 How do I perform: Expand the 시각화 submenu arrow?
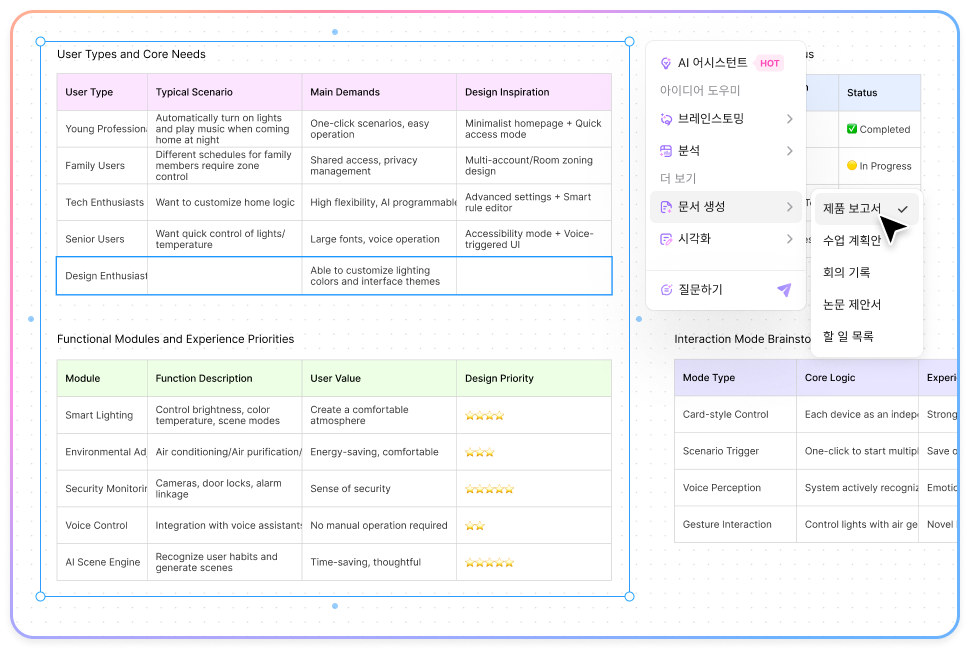click(x=789, y=239)
